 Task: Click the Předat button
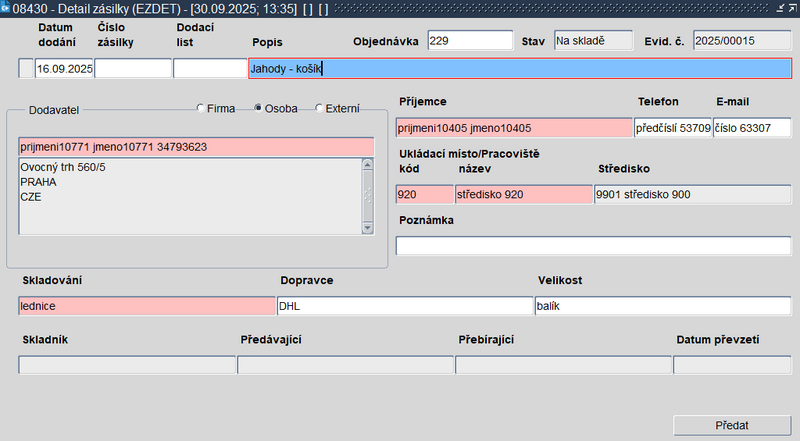point(732,425)
